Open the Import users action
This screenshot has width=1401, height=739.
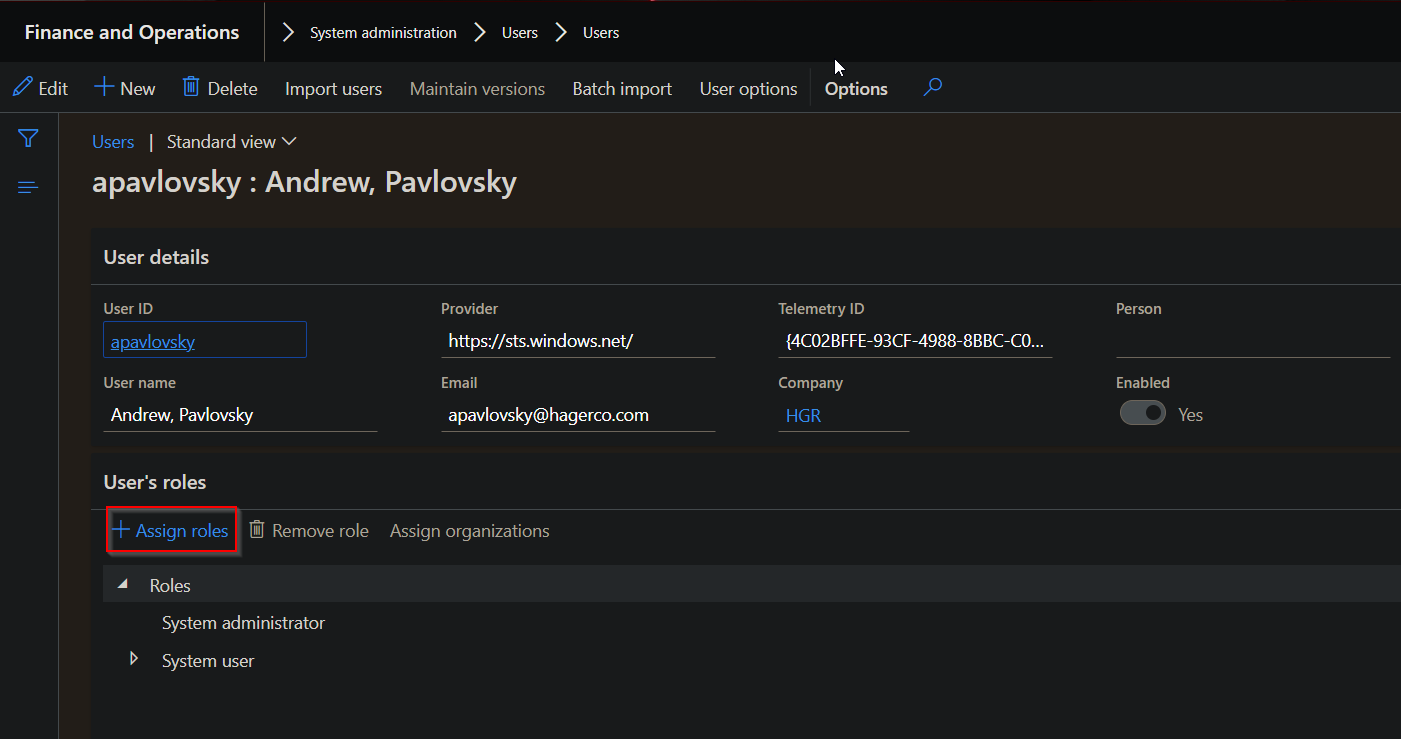coord(333,89)
